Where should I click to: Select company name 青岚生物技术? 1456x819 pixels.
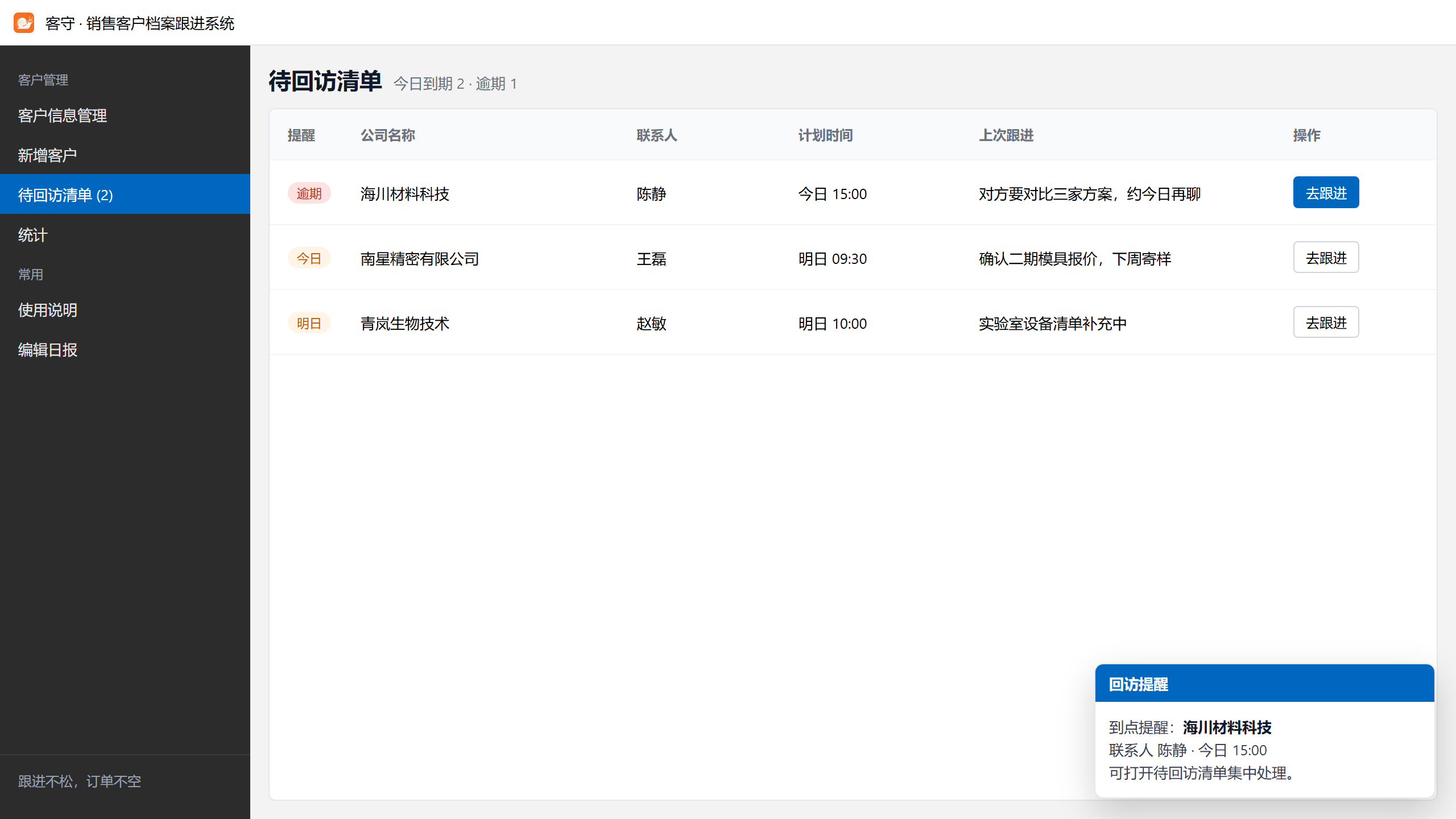point(405,324)
